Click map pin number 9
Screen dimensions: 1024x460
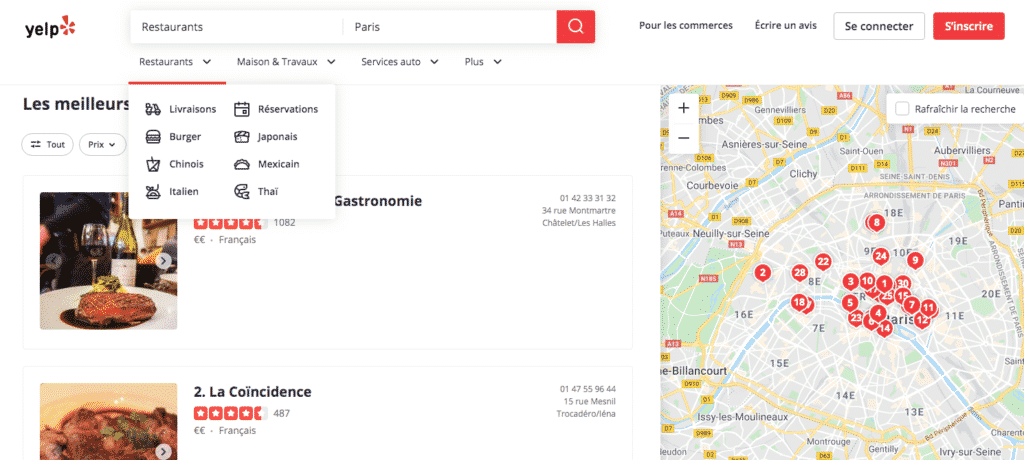click(x=915, y=261)
